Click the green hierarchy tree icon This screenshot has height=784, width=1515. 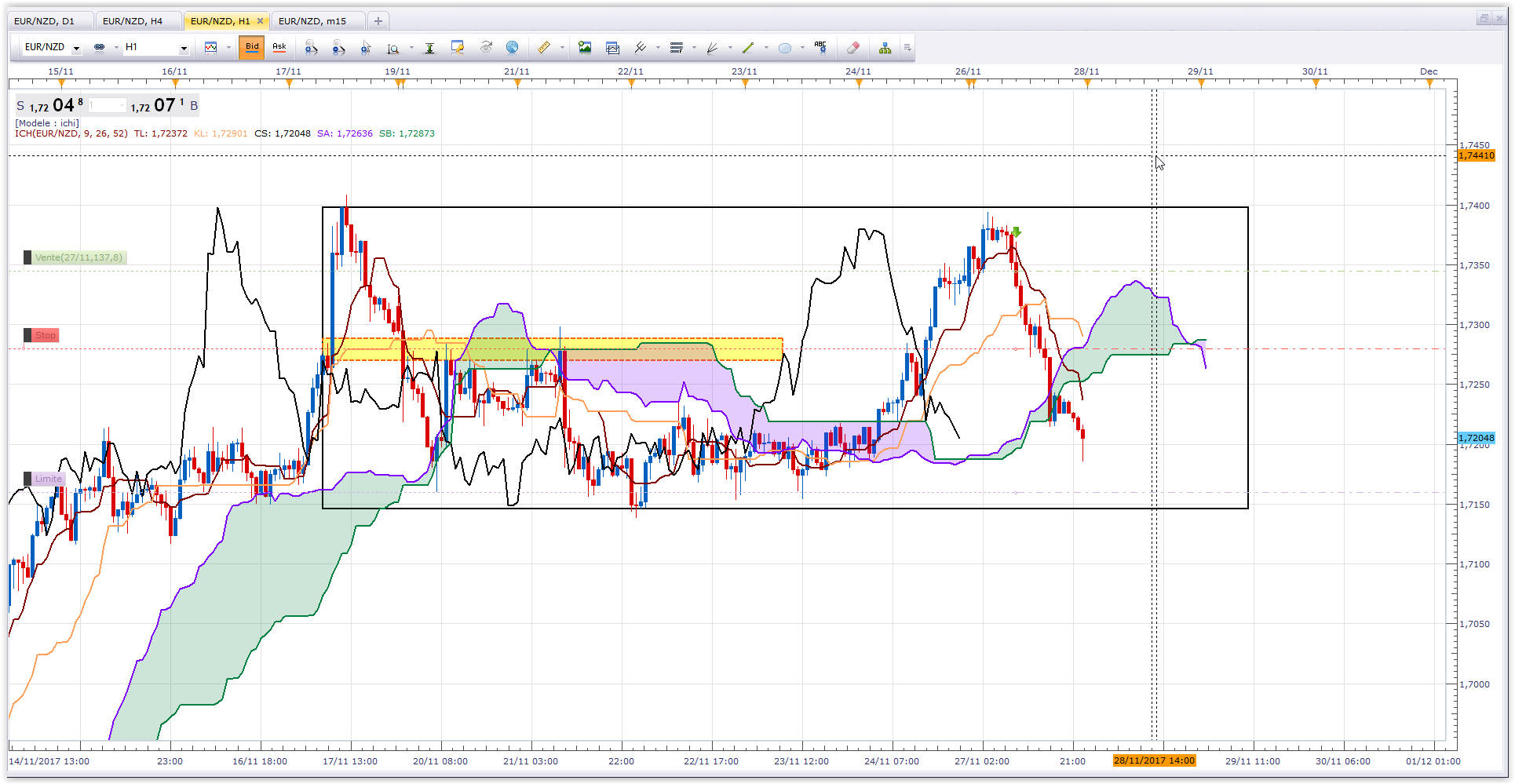pyautogui.click(x=885, y=48)
